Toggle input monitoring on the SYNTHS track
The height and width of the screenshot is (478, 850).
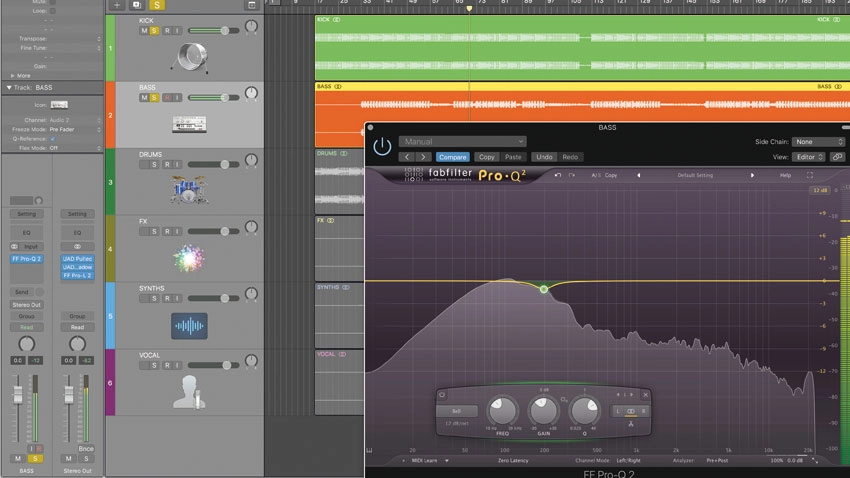(177, 298)
